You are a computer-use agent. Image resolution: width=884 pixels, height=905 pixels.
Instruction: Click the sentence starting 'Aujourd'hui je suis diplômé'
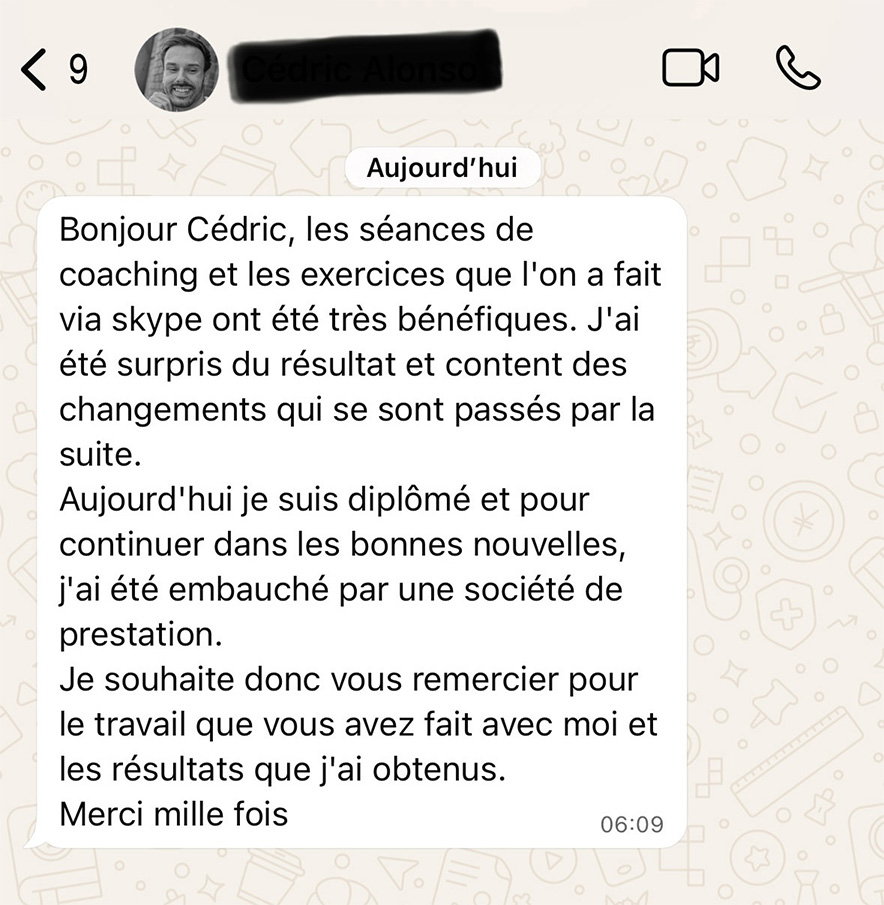pos(324,499)
